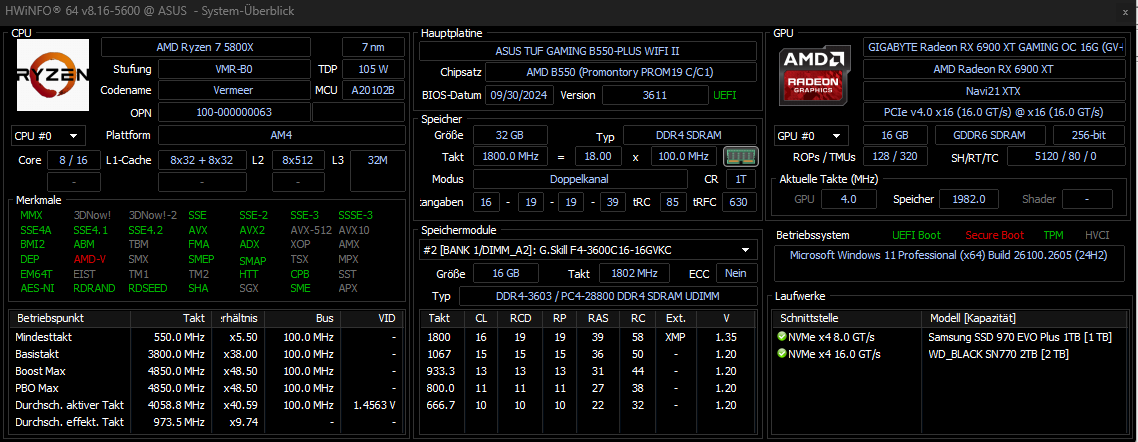
Task: Click the ROPs / TMUs value 128 / 320
Action: pyautogui.click(x=895, y=157)
